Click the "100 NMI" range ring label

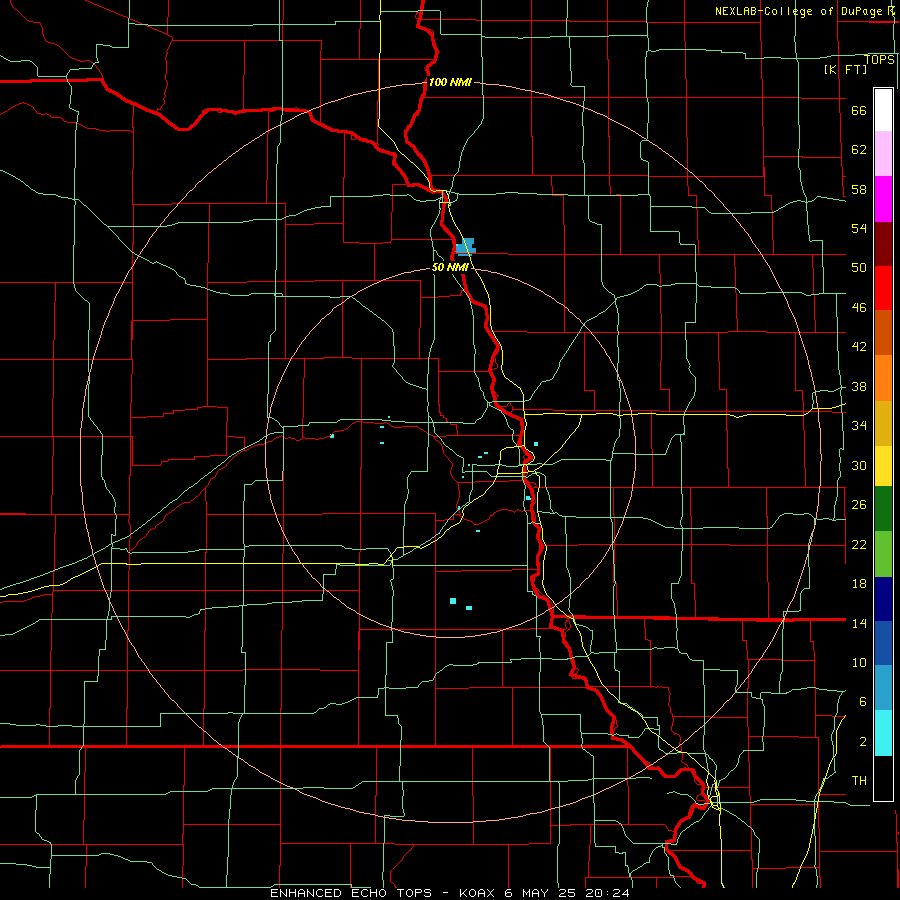pyautogui.click(x=450, y=82)
